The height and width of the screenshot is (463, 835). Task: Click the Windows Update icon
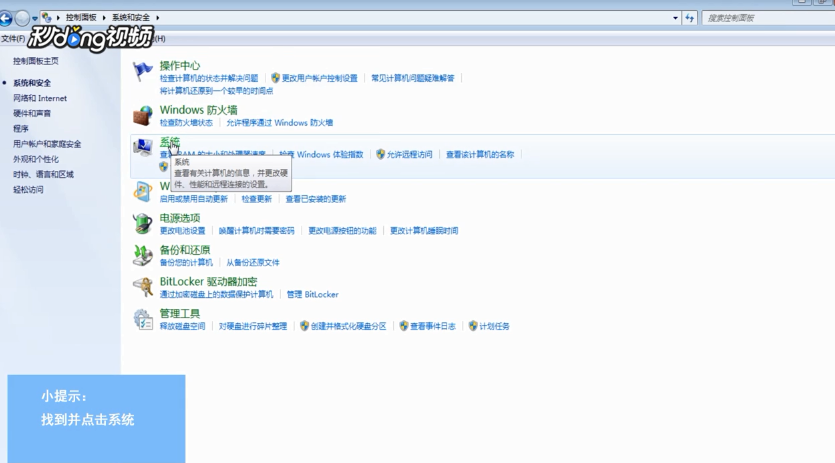(x=142, y=192)
